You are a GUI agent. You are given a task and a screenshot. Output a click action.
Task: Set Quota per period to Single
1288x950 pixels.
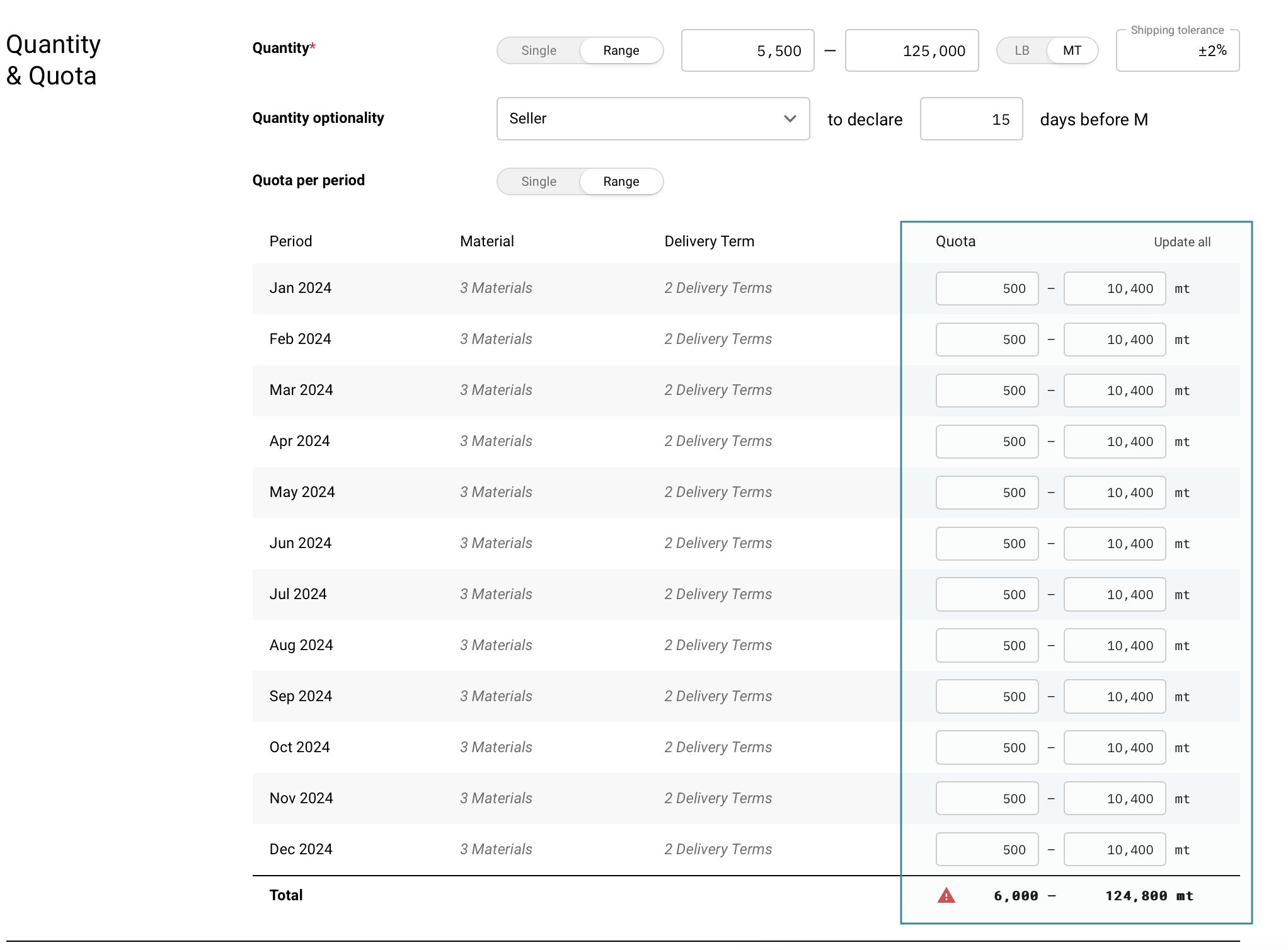pos(539,181)
